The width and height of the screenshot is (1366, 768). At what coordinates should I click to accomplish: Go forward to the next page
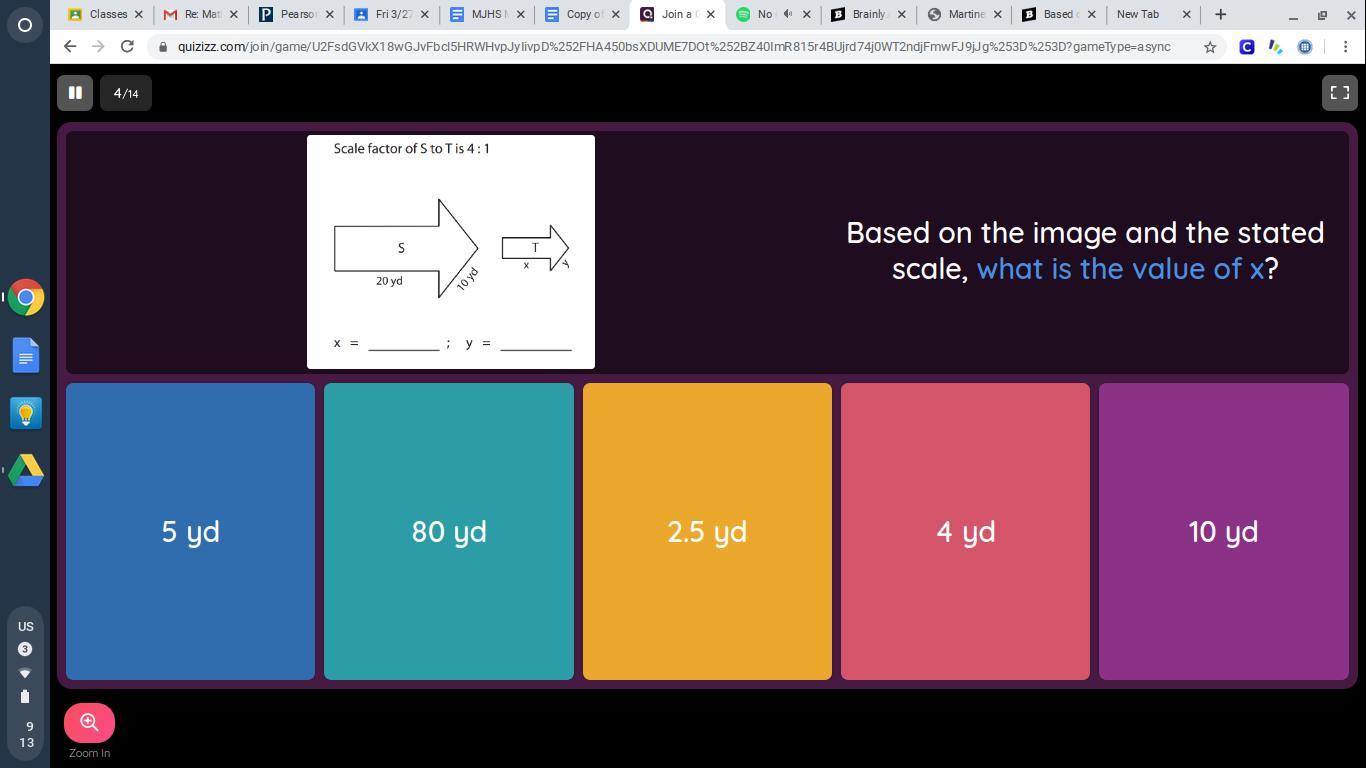click(98, 47)
